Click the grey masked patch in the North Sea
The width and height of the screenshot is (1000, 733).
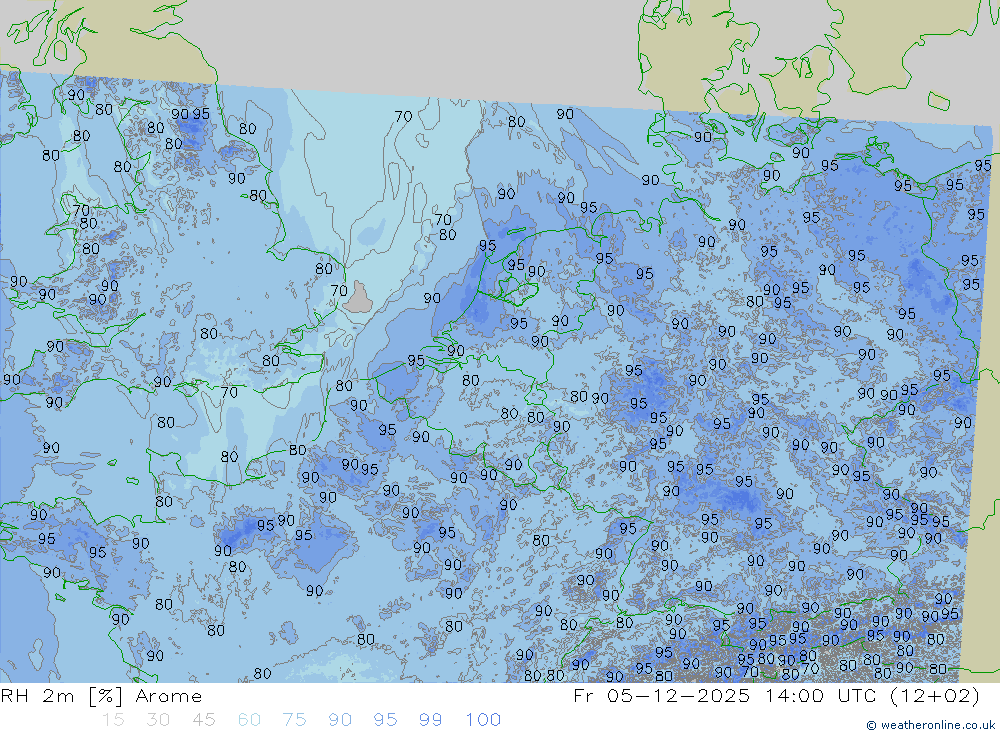click(358, 298)
